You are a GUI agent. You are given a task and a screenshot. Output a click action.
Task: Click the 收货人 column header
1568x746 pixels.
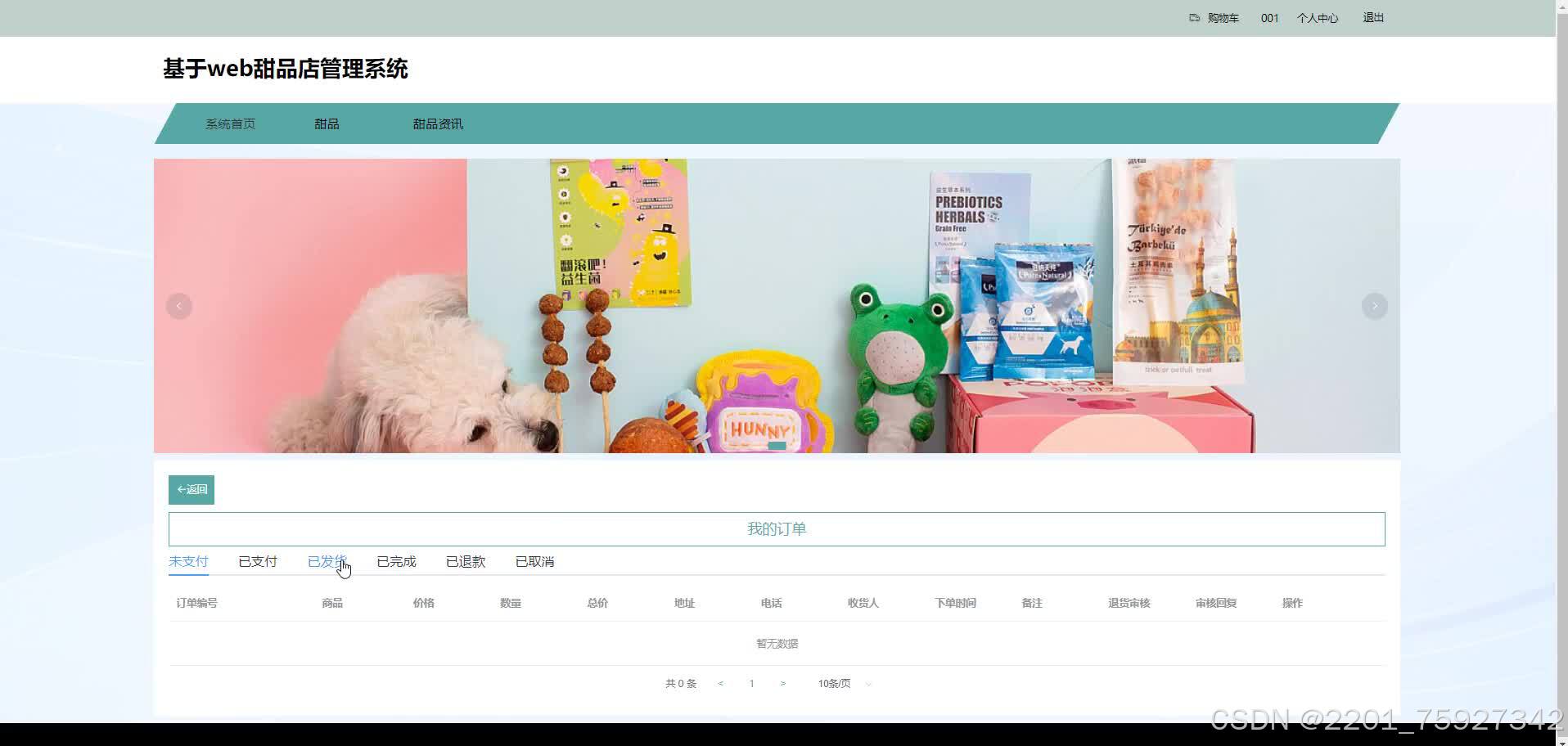click(863, 603)
